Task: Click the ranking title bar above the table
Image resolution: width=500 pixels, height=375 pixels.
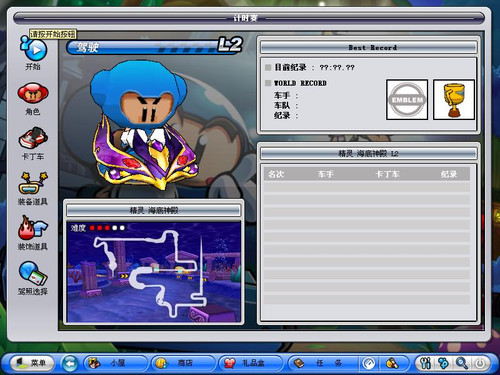Action: pos(368,154)
